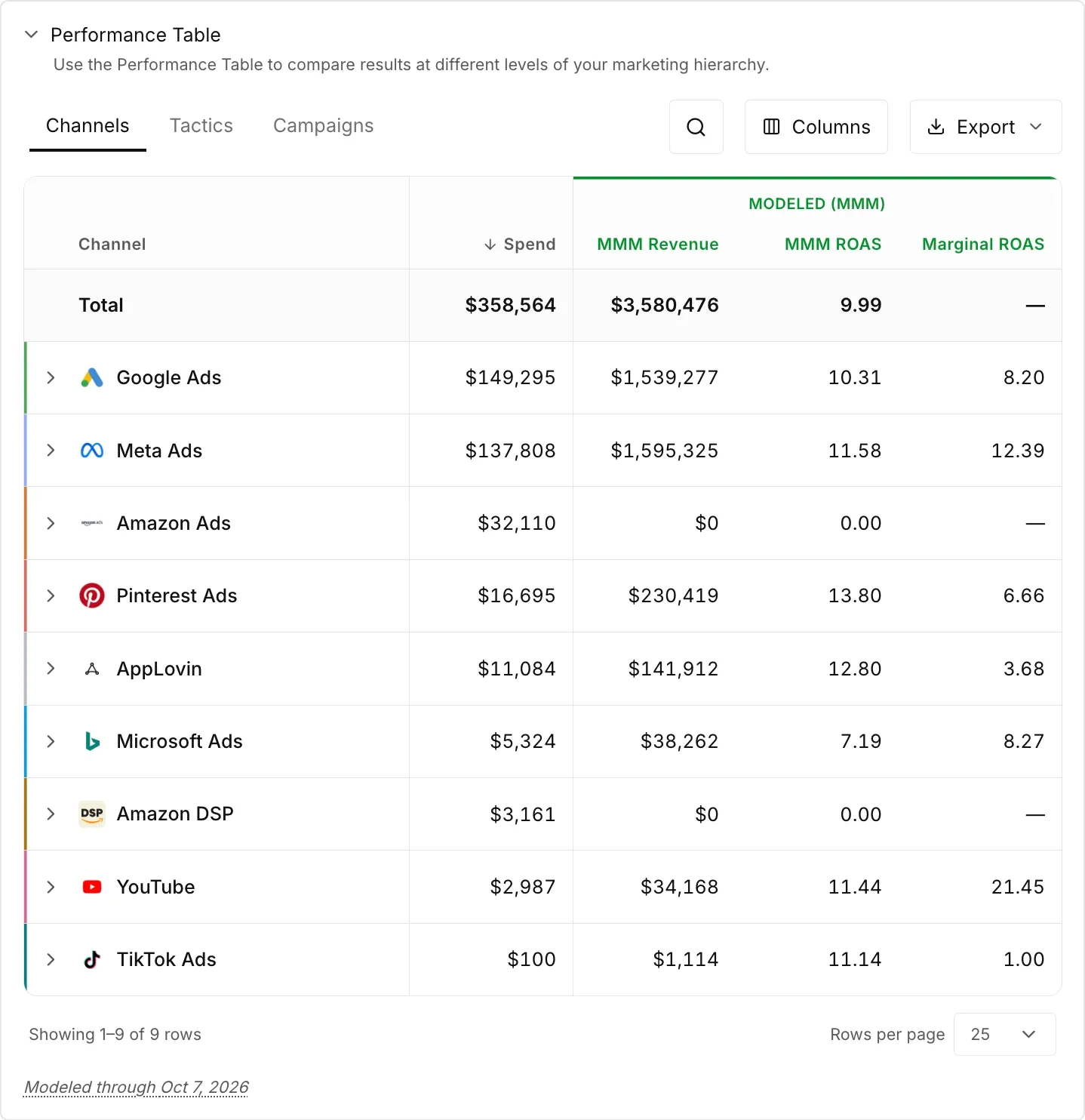Click Amazon DSP spend $3,161
The height and width of the screenshot is (1120, 1085).
(x=523, y=814)
